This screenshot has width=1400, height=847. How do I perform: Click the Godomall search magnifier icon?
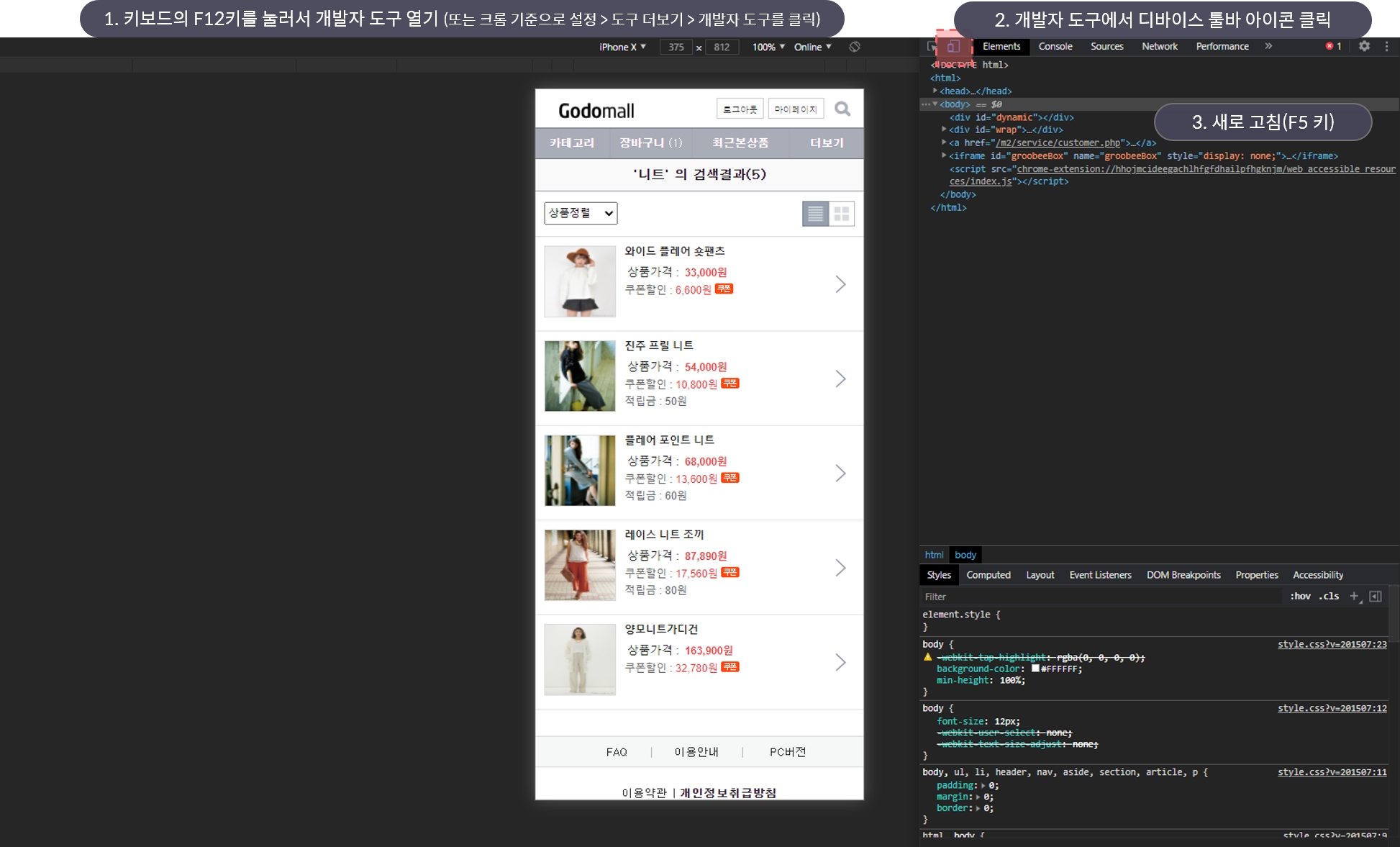[x=842, y=109]
